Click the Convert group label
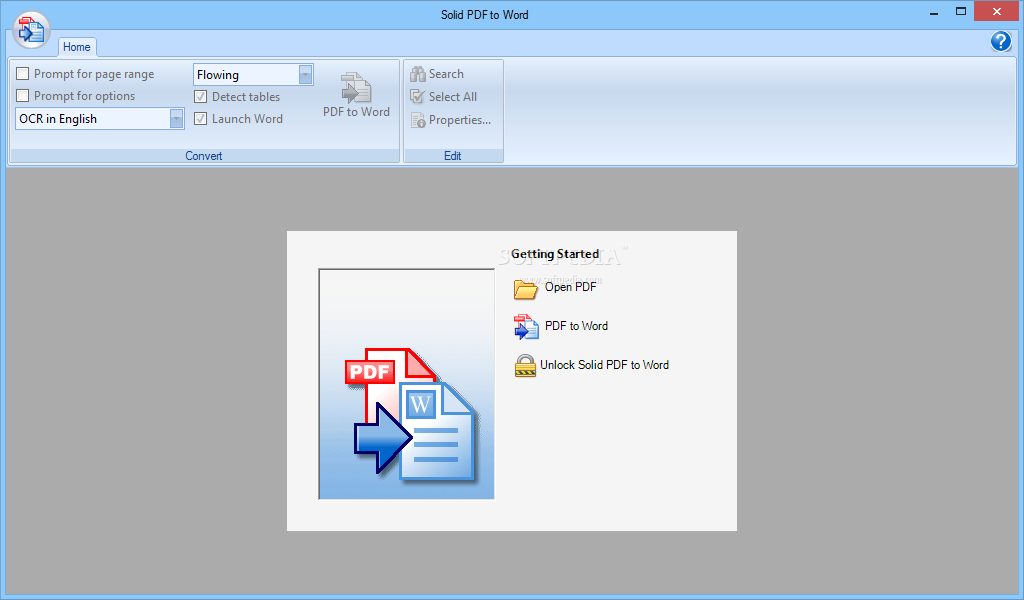The height and width of the screenshot is (600, 1024). click(204, 156)
